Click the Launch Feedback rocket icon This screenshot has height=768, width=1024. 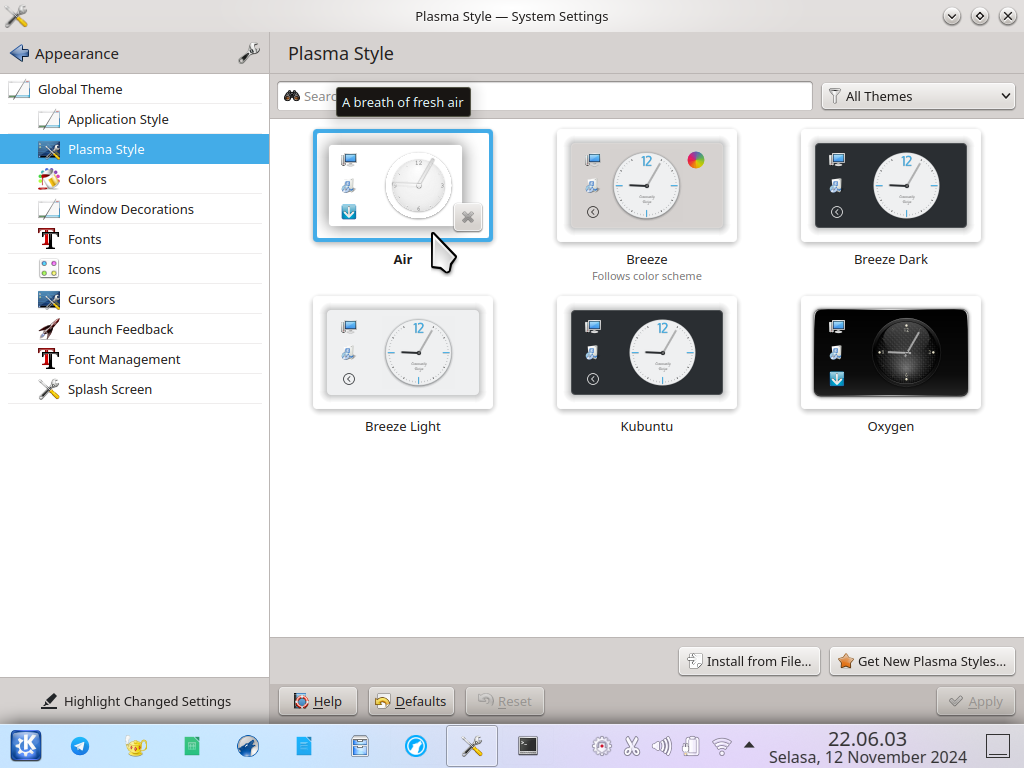click(x=49, y=330)
